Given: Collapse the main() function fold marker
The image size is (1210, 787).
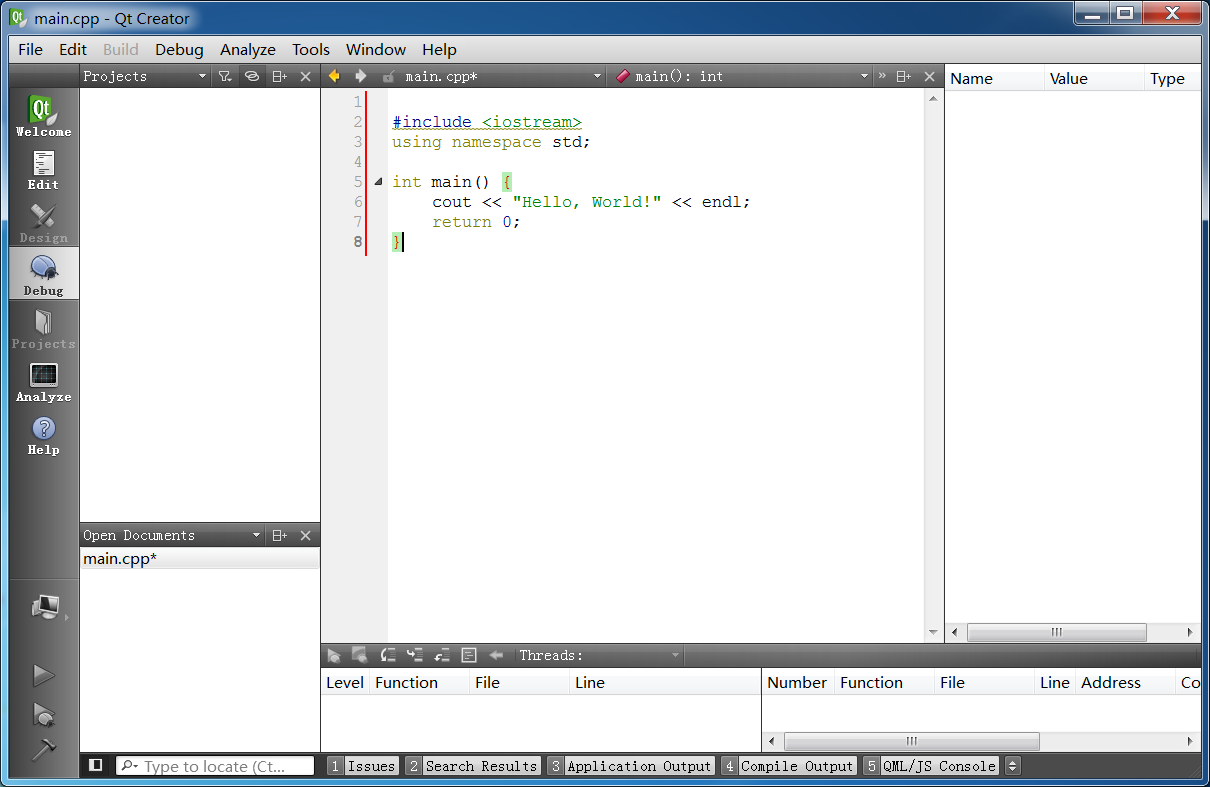Looking at the screenshot, I should 378,182.
